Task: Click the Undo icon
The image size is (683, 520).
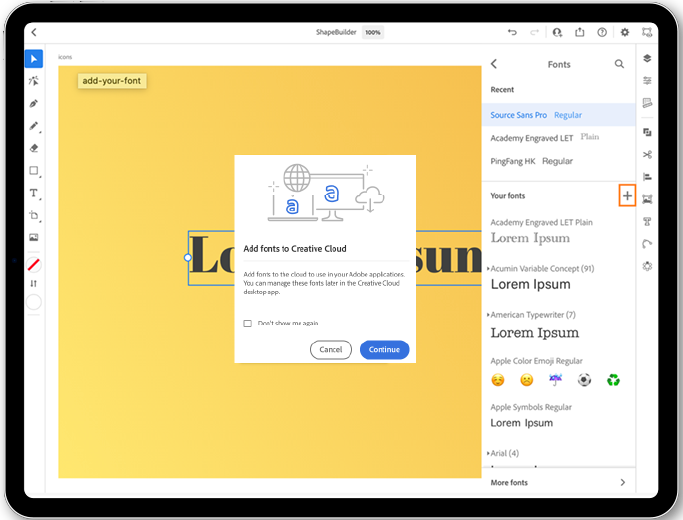Action: point(512,32)
